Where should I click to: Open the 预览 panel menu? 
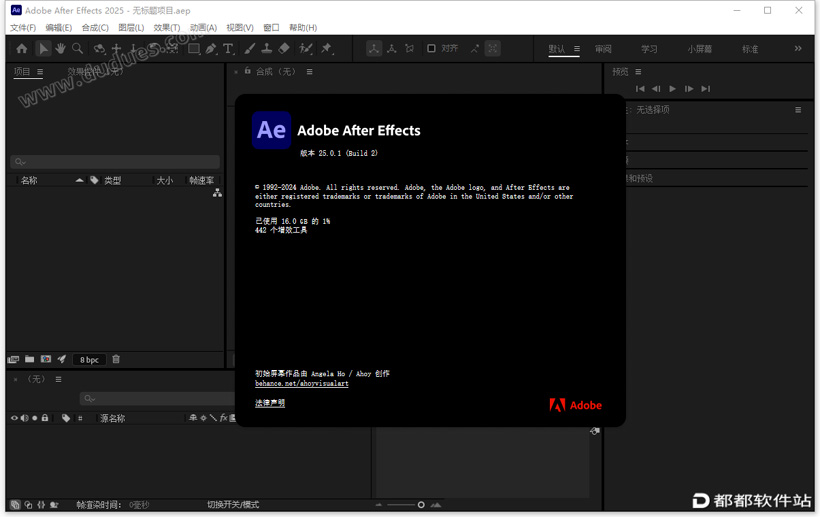(638, 72)
